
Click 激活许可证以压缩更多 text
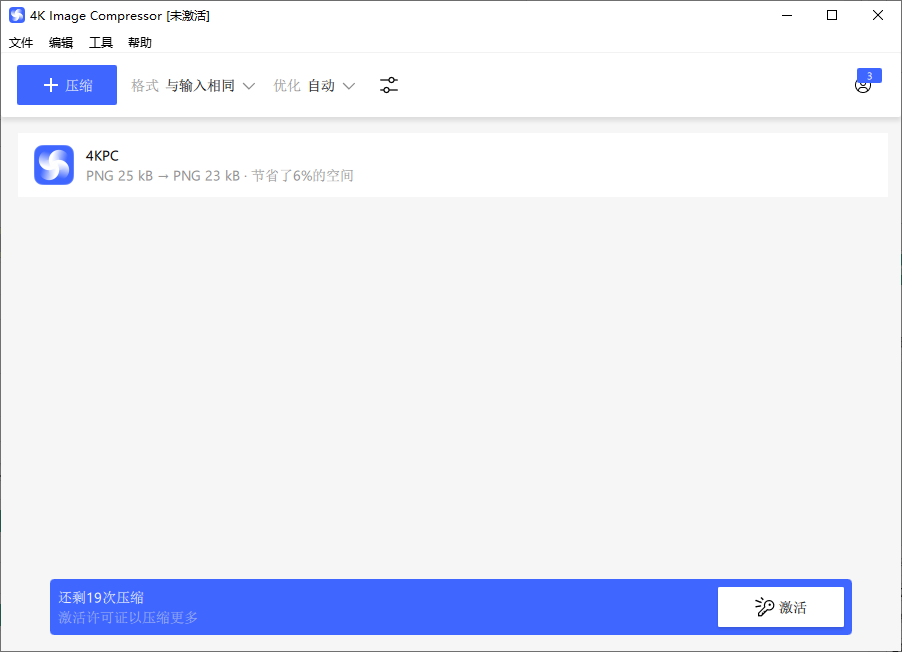coord(128,617)
